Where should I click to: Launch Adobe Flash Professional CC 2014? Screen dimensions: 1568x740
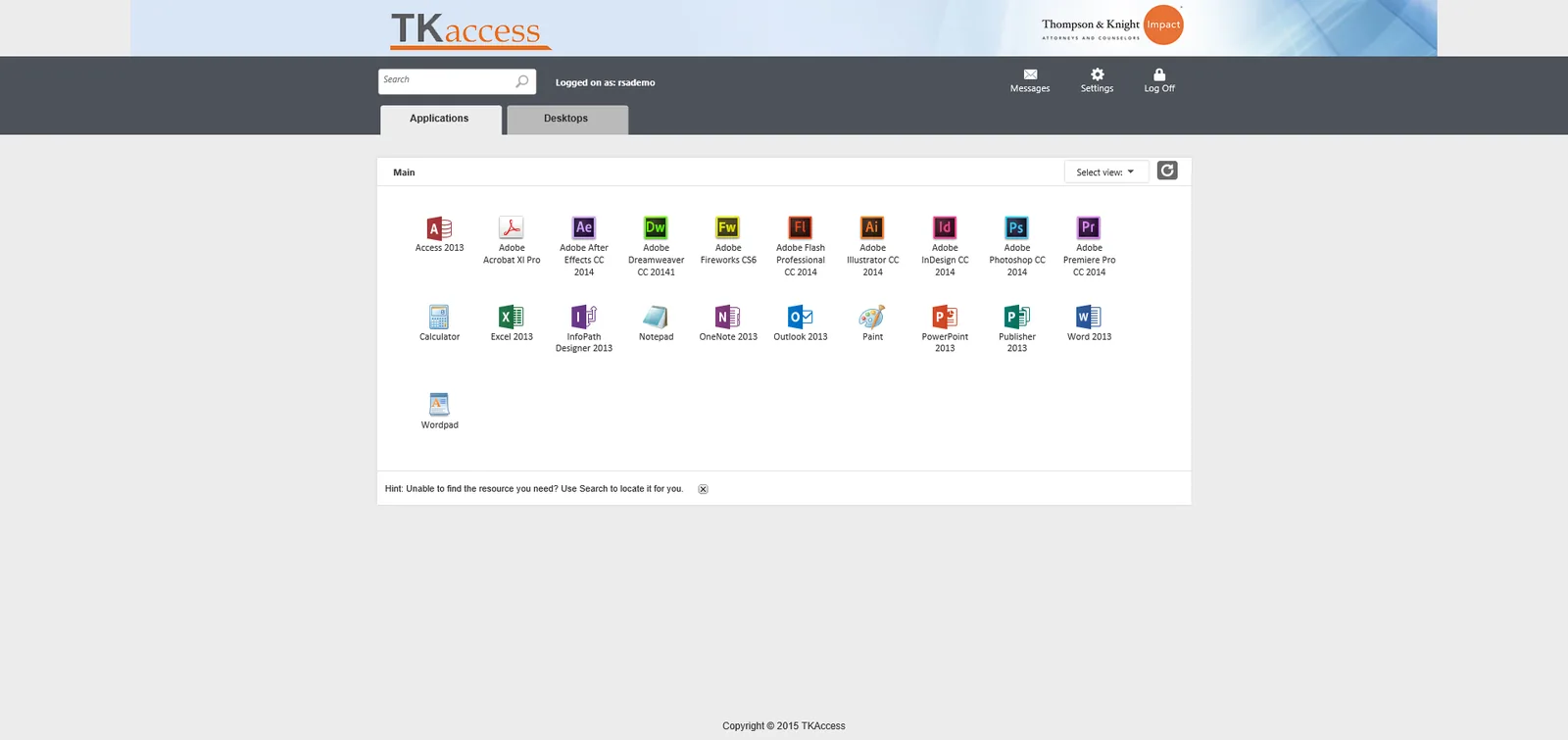[801, 247]
